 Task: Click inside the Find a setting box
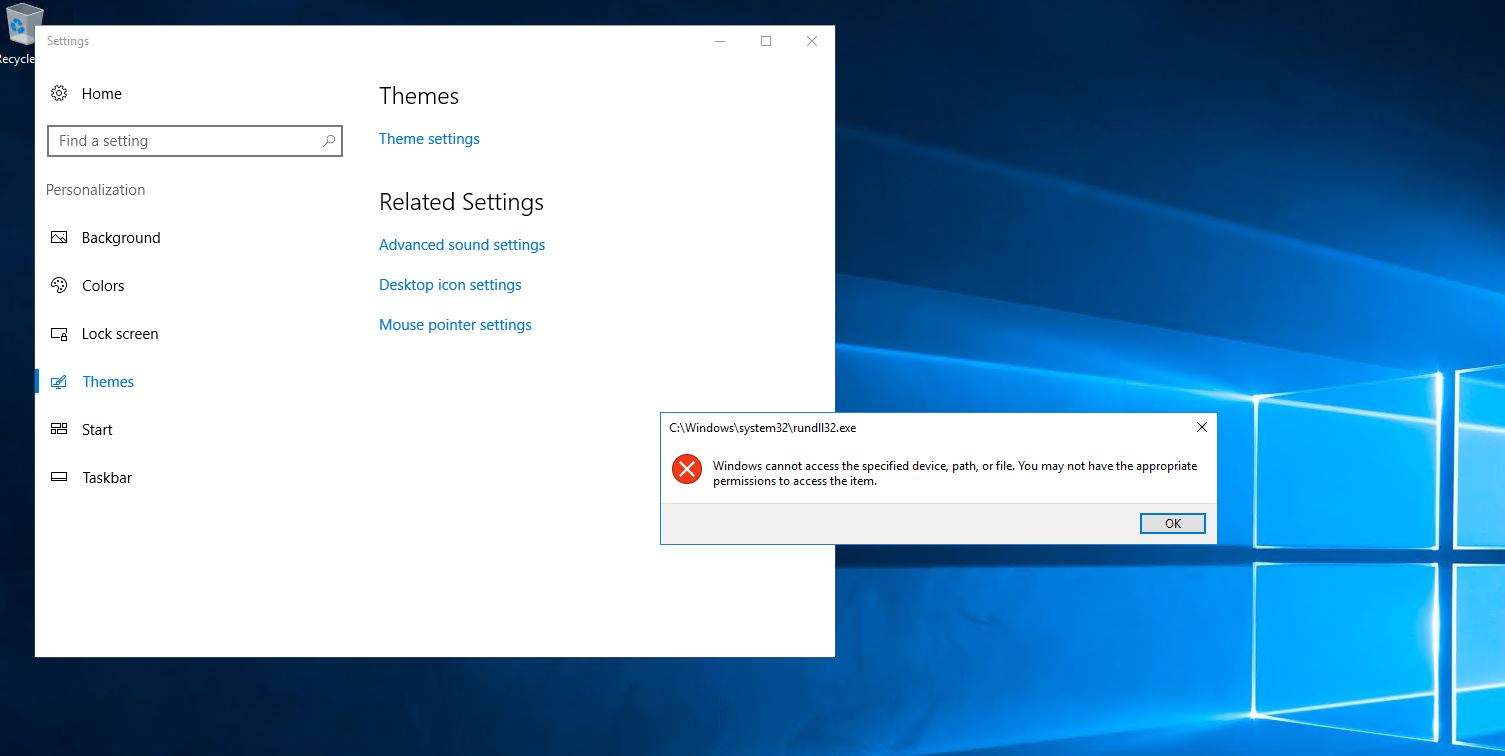[180, 141]
